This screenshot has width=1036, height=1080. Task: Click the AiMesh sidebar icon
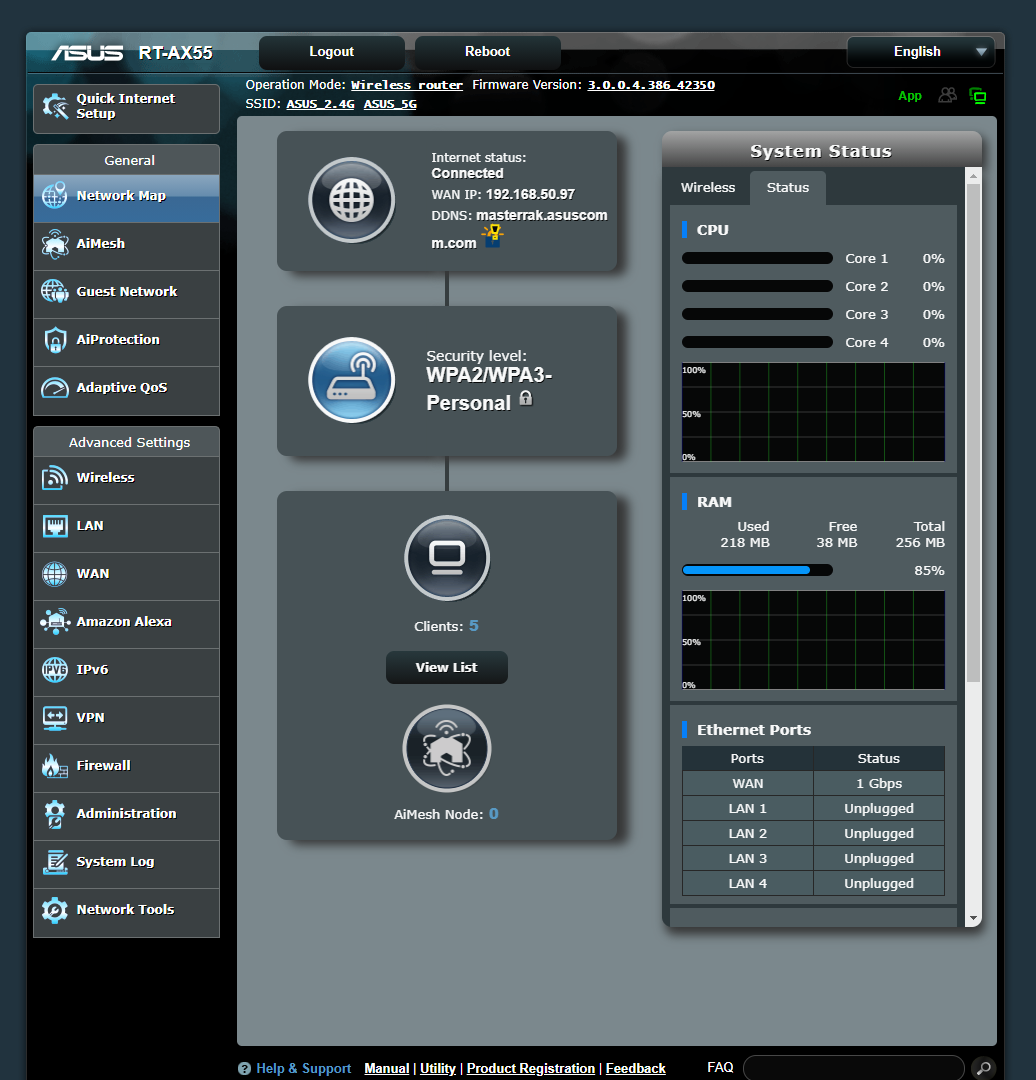point(54,244)
